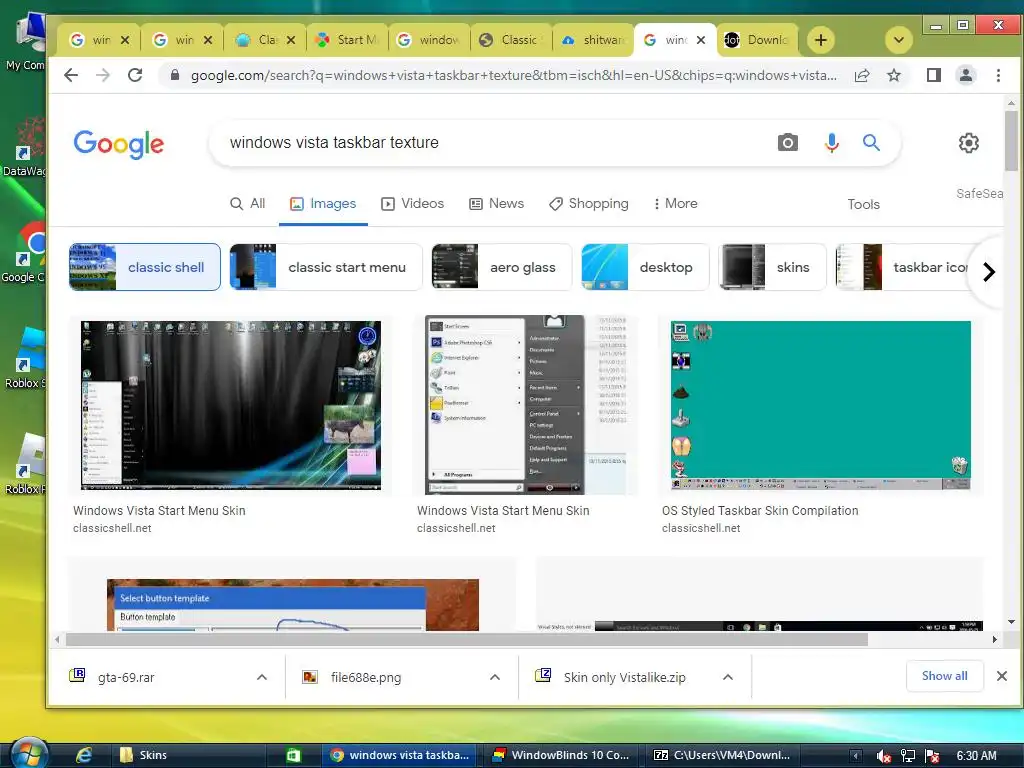
Task: Launch Internet Explorer from the taskbar
Action: (x=84, y=755)
